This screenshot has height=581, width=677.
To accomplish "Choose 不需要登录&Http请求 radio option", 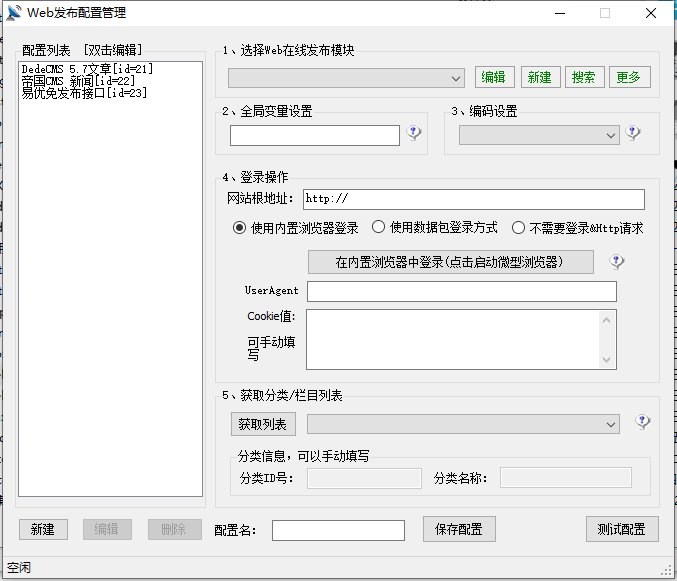I will pyautogui.click(x=518, y=228).
